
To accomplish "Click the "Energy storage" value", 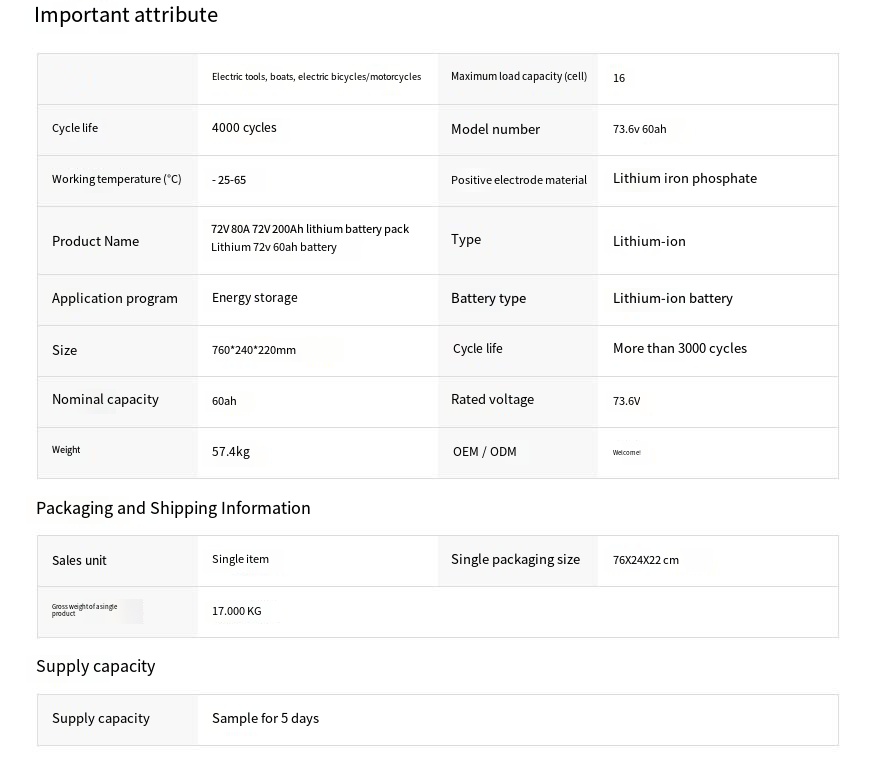I will 255,298.
